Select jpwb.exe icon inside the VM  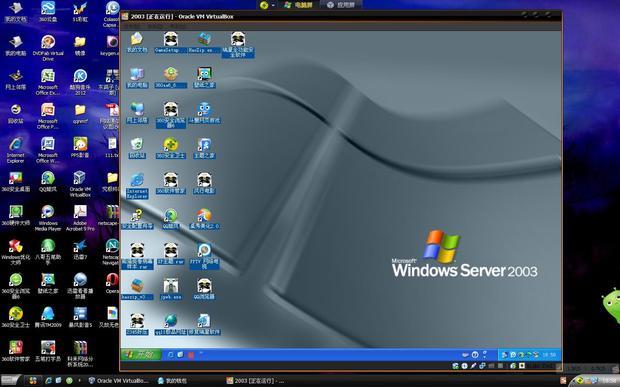pyautogui.click(x=171, y=289)
